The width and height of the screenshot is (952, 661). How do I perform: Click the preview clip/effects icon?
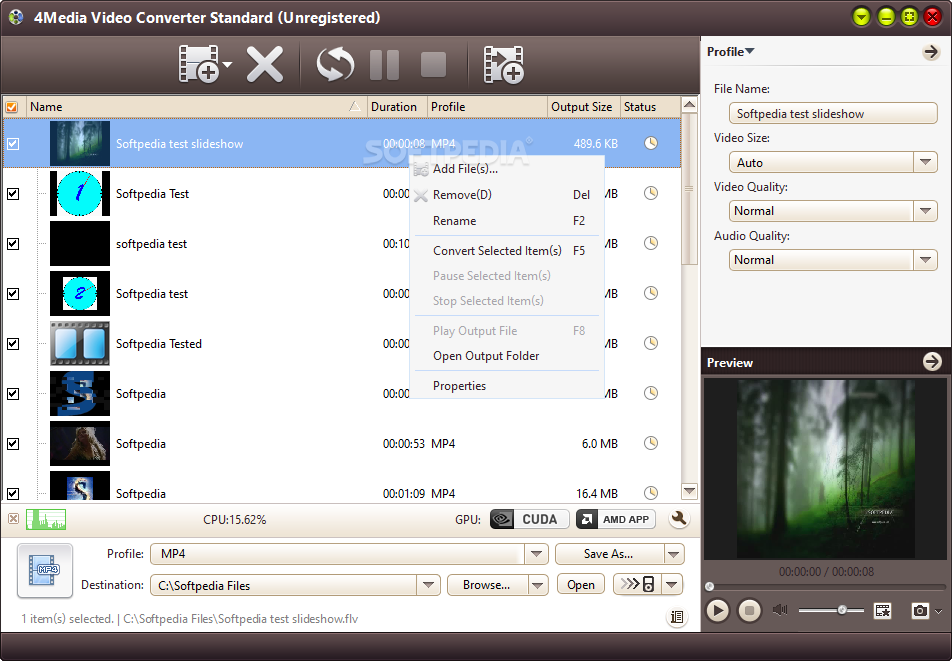click(882, 611)
